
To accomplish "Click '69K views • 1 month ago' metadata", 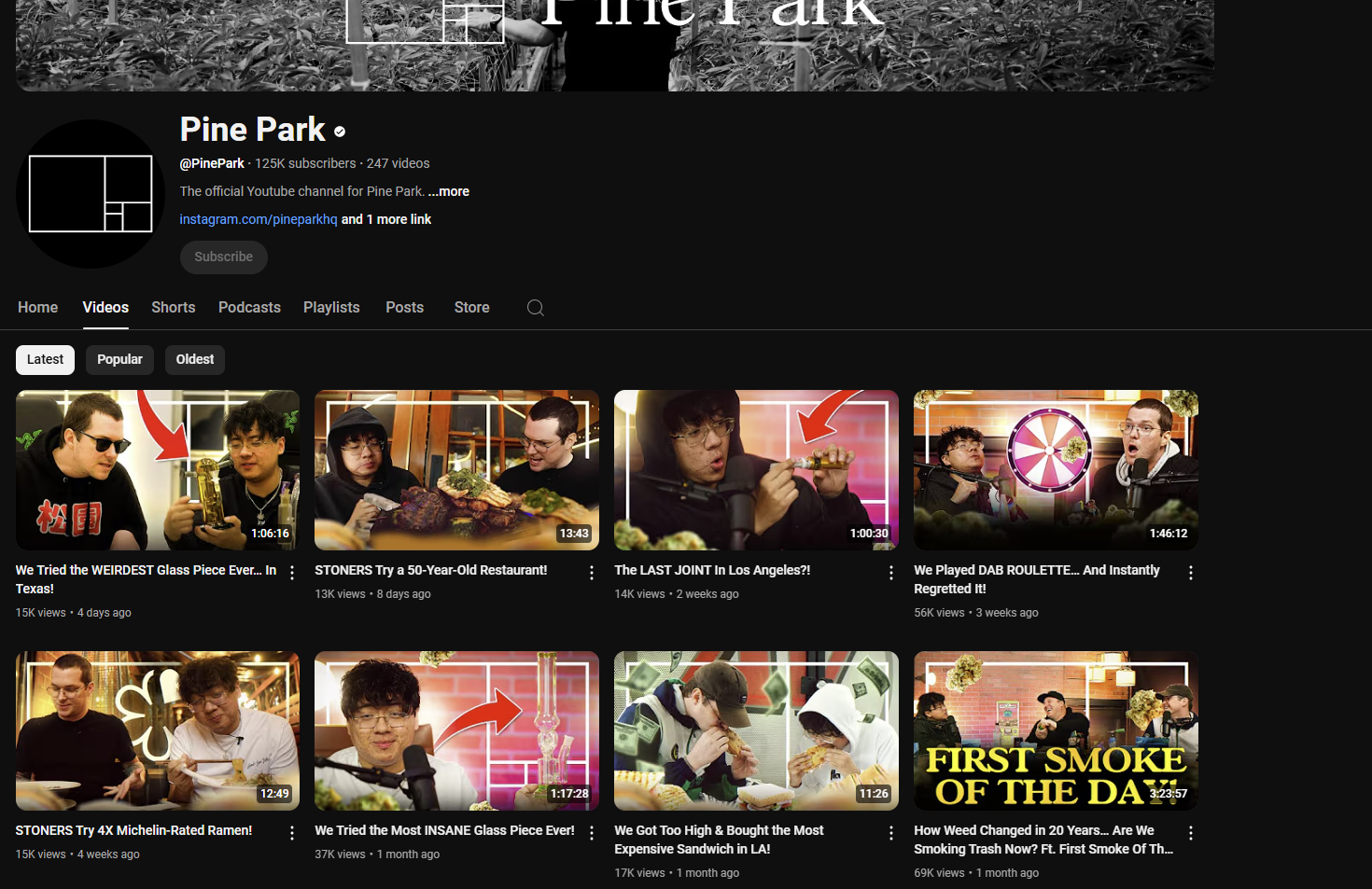I will [x=976, y=873].
